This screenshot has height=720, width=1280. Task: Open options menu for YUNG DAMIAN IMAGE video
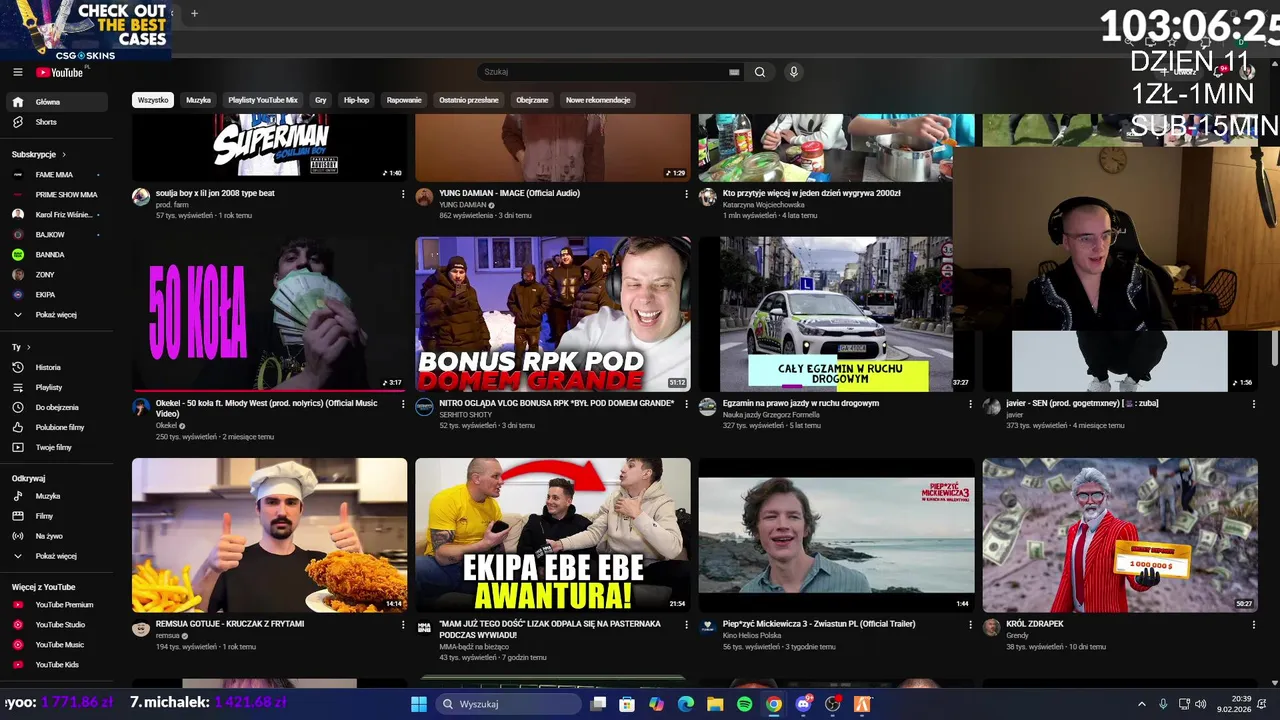686,194
